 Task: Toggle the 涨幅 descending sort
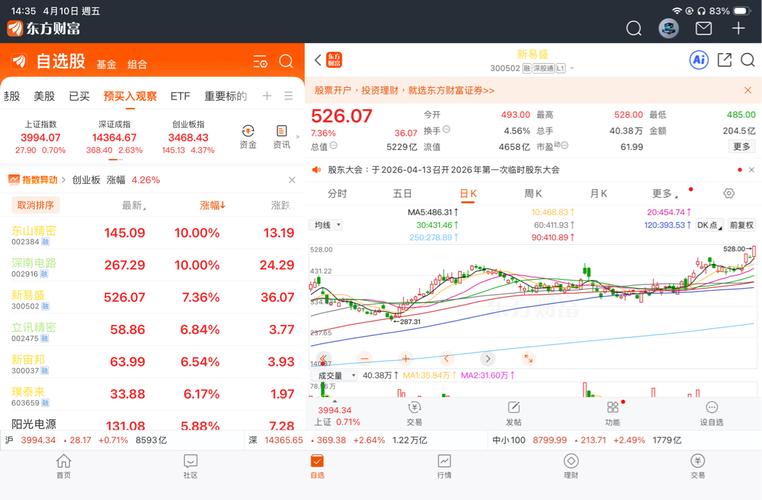(212, 205)
